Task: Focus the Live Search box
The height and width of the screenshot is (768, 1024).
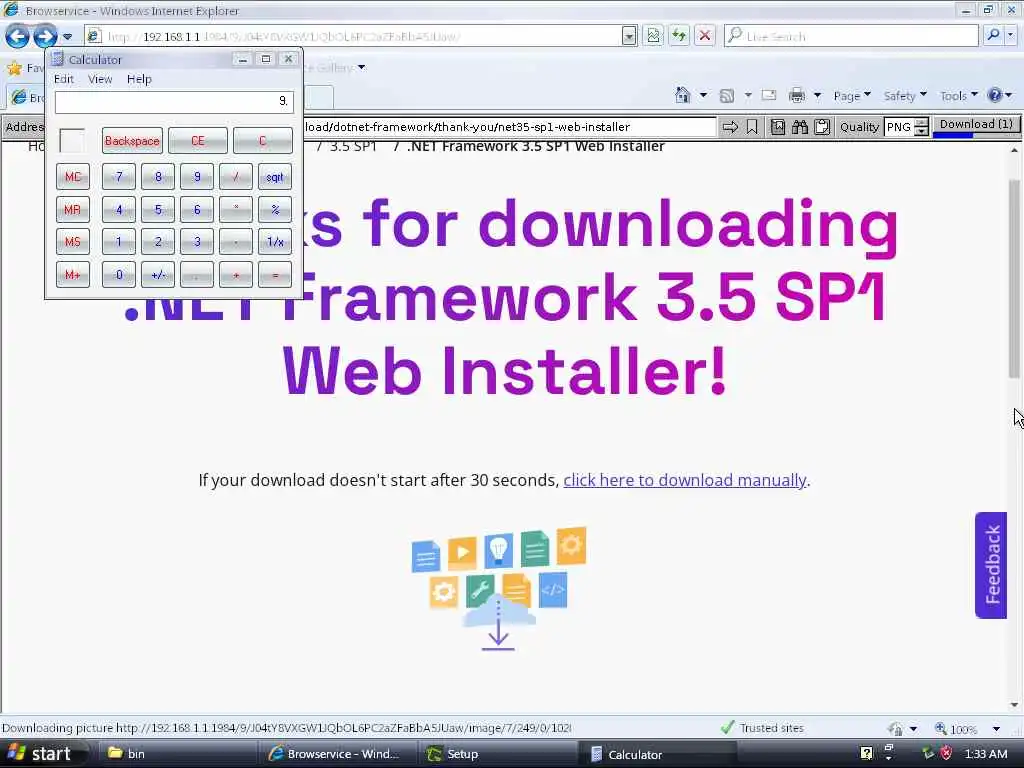Action: click(851, 36)
